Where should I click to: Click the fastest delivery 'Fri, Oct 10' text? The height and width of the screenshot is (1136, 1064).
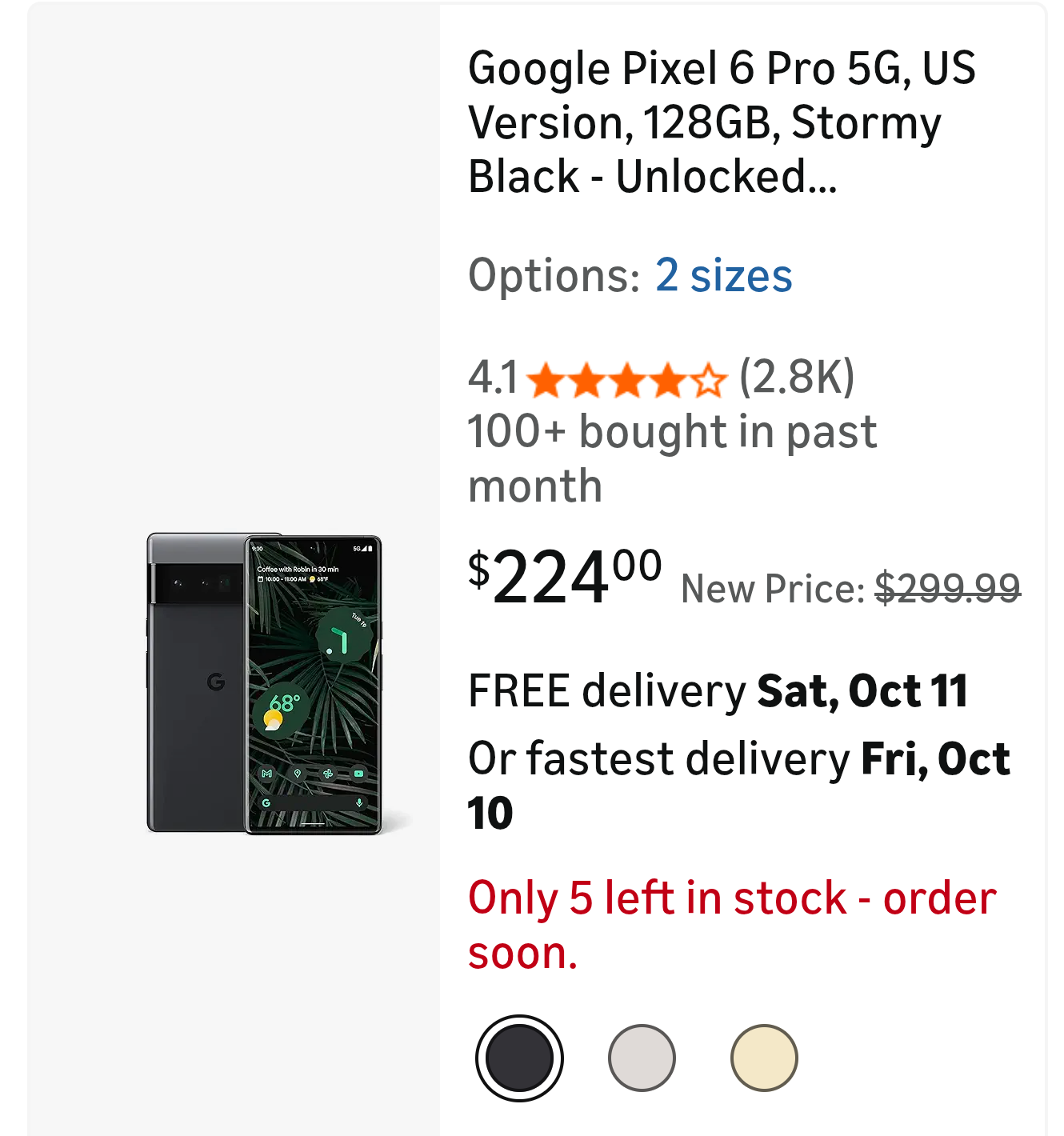click(934, 759)
